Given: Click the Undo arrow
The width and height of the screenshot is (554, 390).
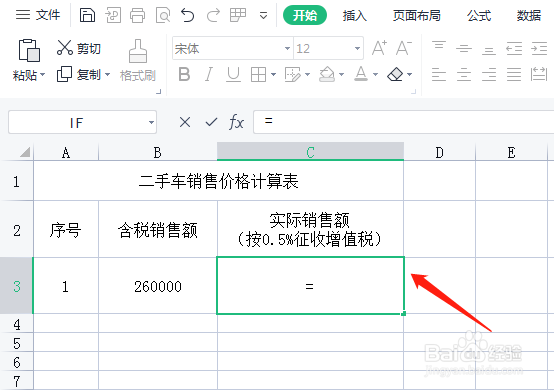Looking at the screenshot, I should click(187, 16).
